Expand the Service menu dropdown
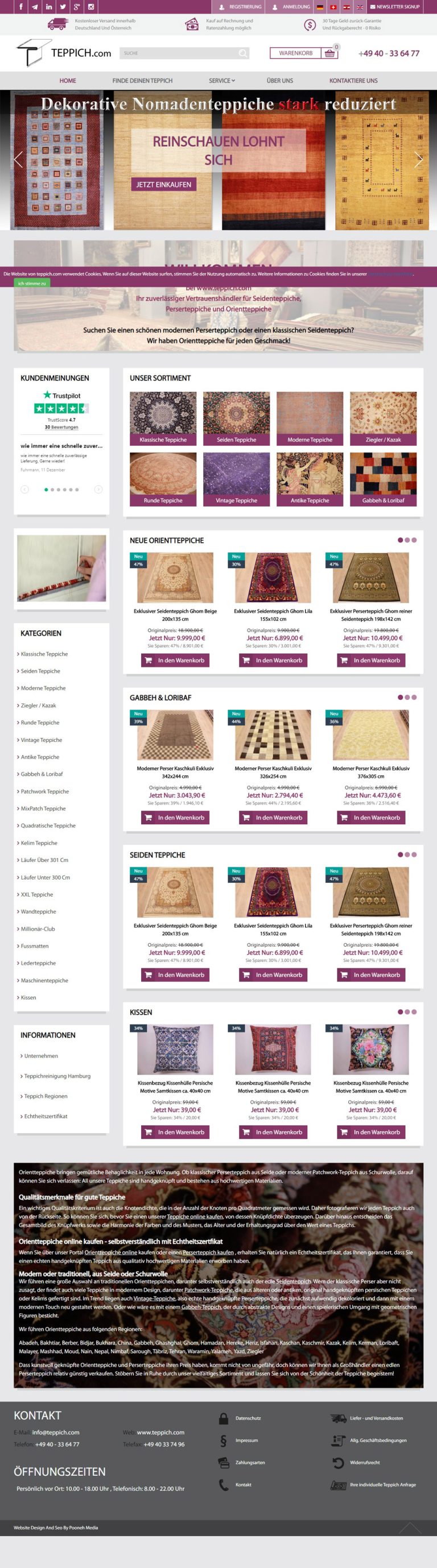Image resolution: width=437 pixels, height=1568 pixels. [222, 80]
